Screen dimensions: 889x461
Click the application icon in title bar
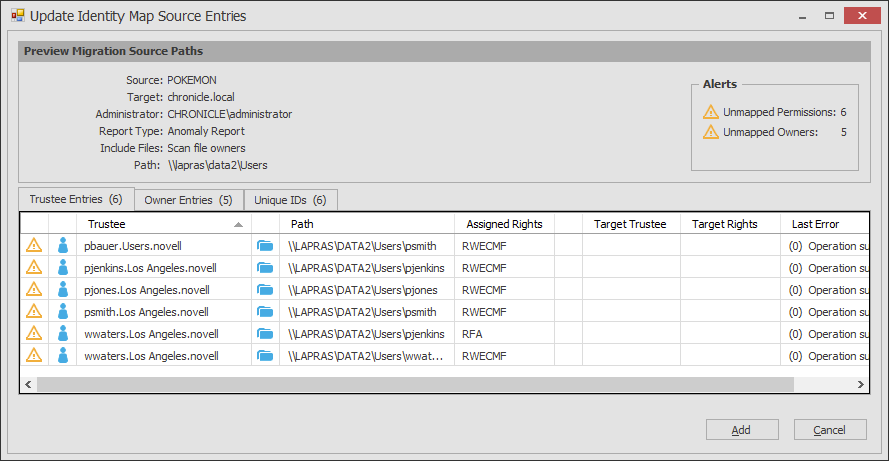click(17, 16)
